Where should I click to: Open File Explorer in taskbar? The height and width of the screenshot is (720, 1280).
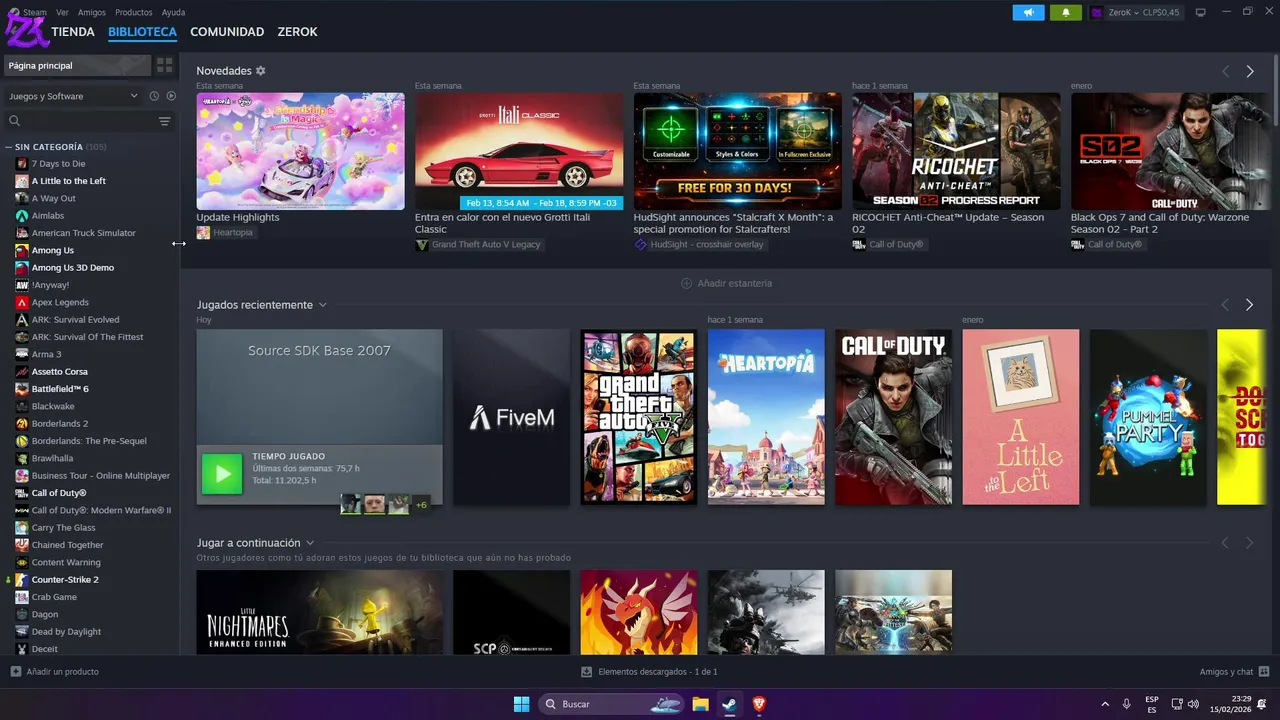coord(701,704)
